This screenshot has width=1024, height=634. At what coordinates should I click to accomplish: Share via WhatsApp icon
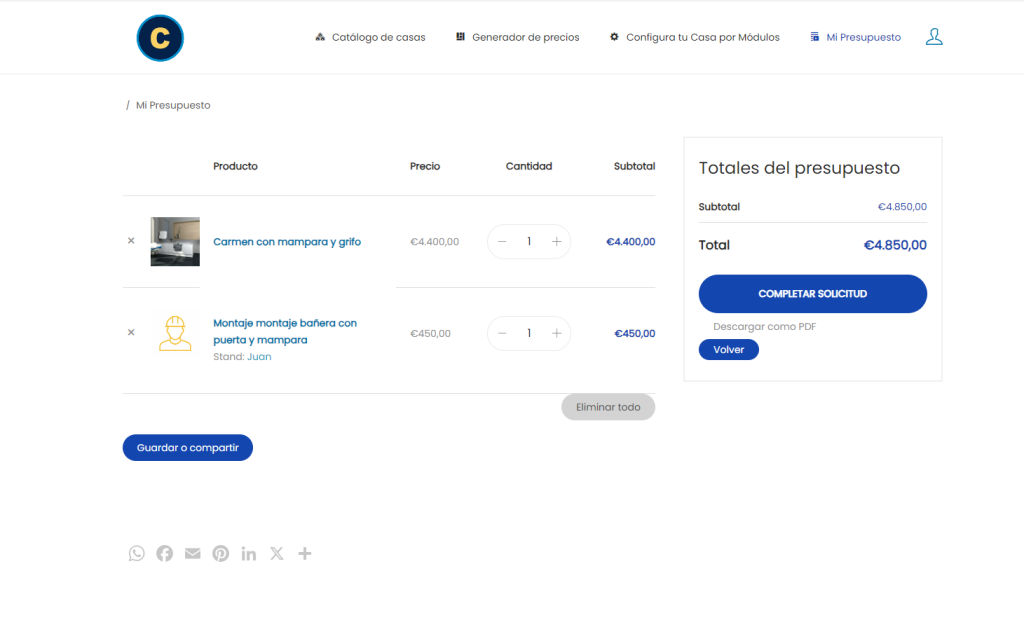pyautogui.click(x=137, y=554)
